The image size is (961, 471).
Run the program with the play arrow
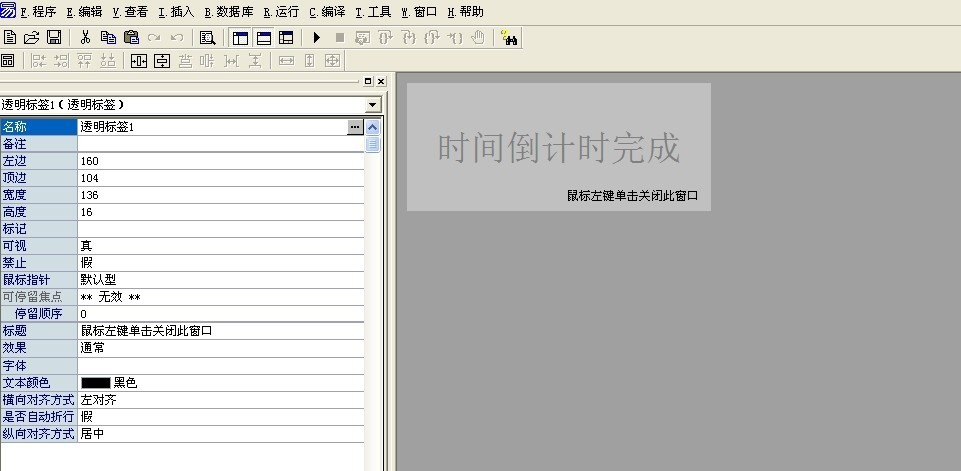317,38
